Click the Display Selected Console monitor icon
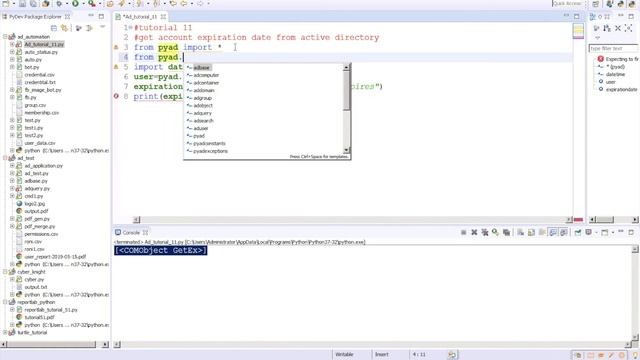Screen dimensions: 640x360 point(588,232)
